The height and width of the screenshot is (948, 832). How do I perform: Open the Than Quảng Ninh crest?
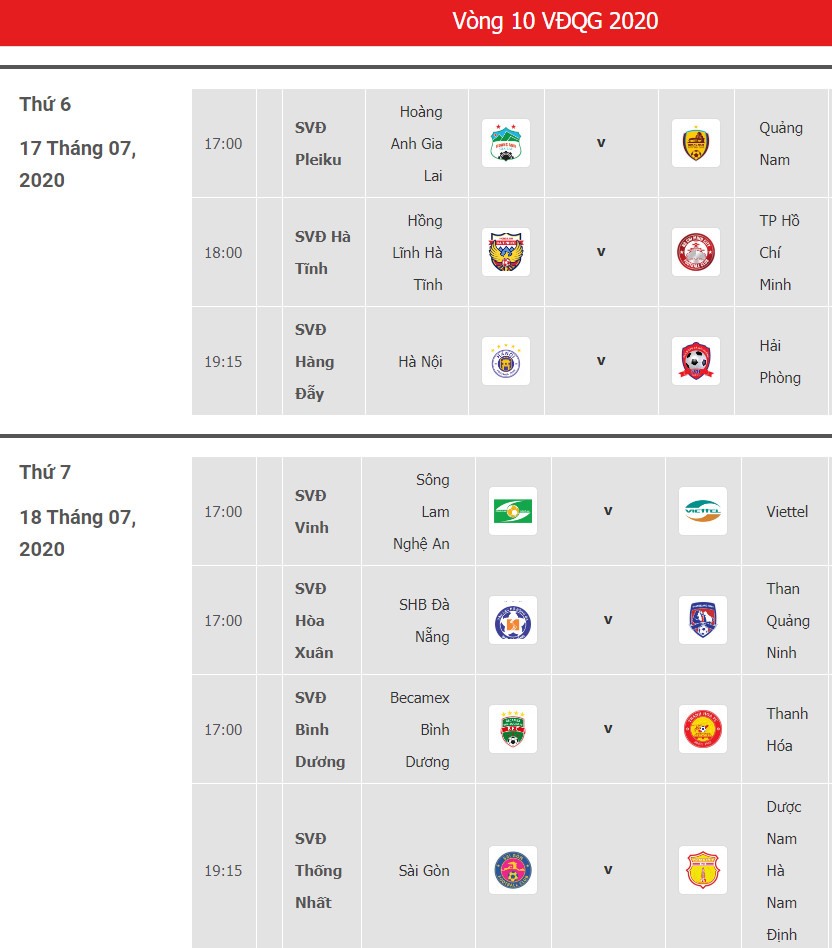(703, 620)
